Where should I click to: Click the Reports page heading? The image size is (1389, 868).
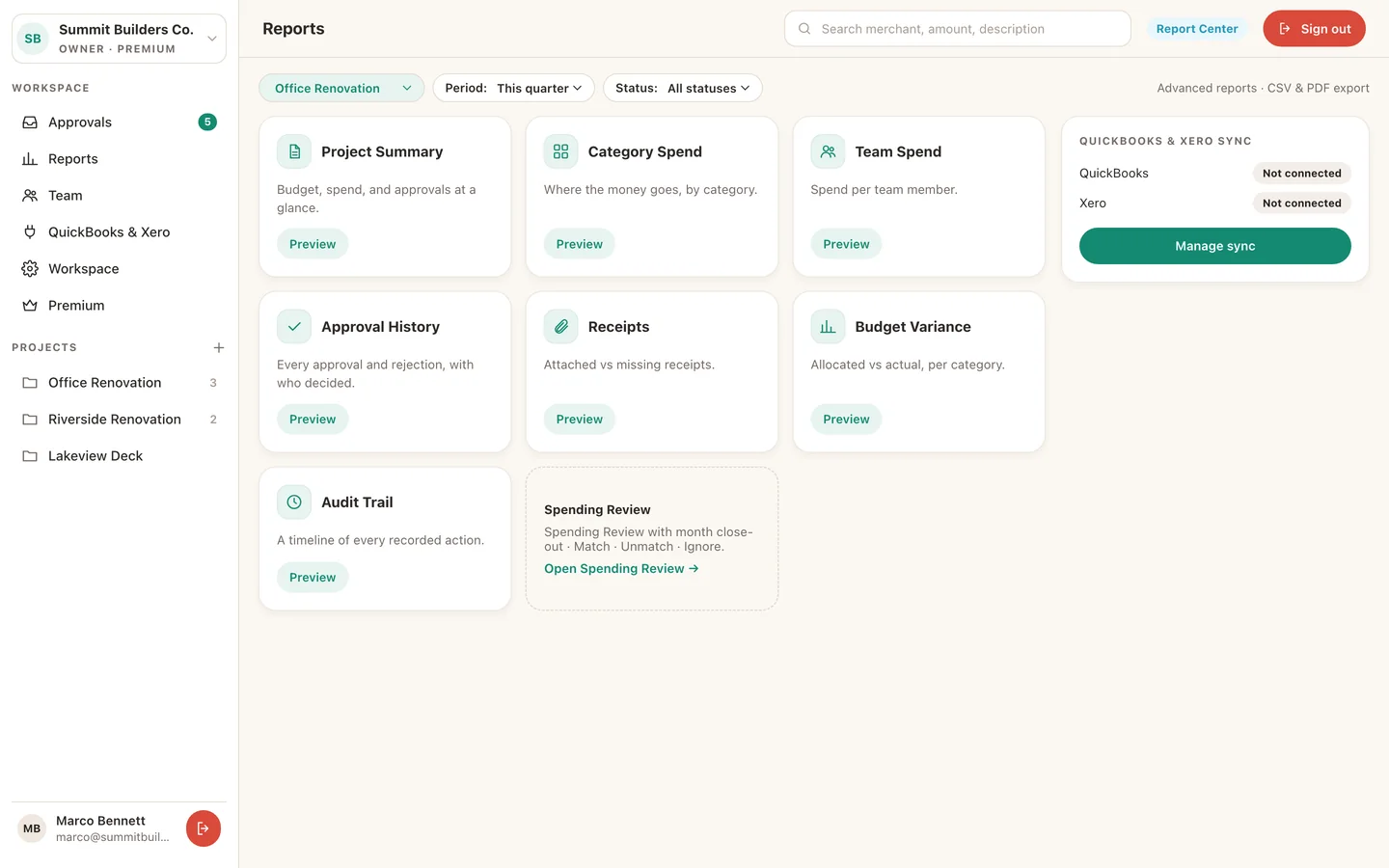tap(293, 29)
